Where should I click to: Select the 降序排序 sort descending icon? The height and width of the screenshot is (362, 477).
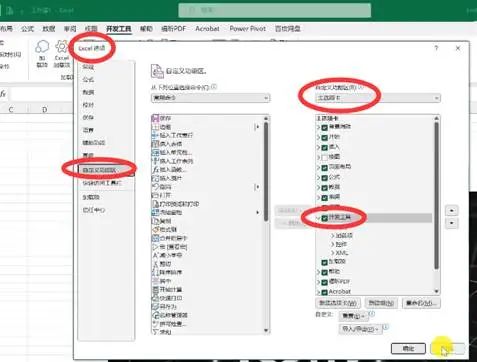coord(155,272)
